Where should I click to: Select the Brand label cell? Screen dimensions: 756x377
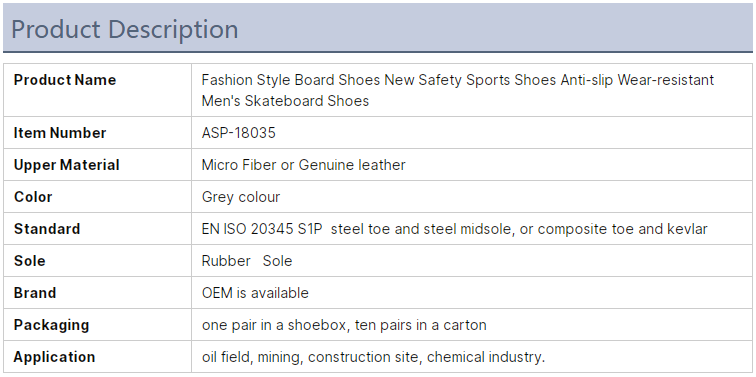pyautogui.click(x=97, y=293)
